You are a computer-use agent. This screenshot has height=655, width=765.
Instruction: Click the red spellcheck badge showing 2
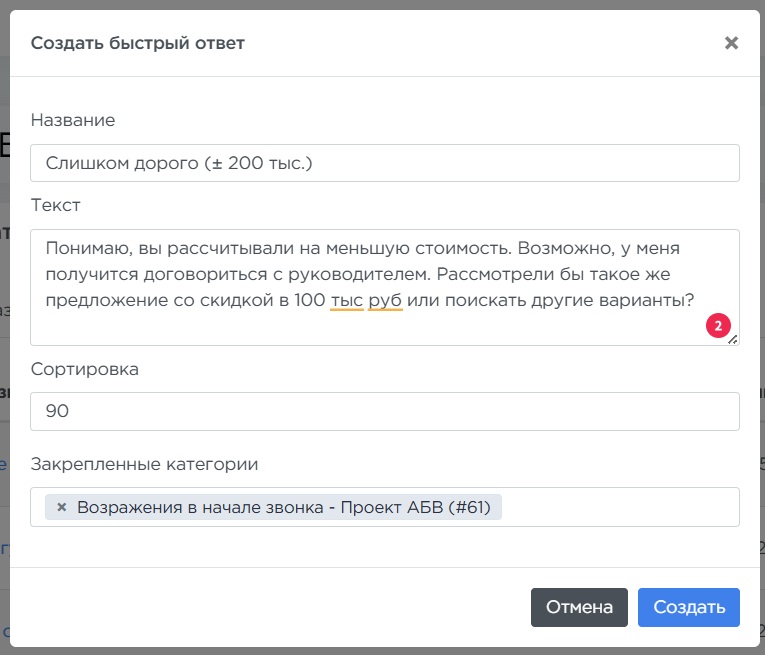point(718,326)
